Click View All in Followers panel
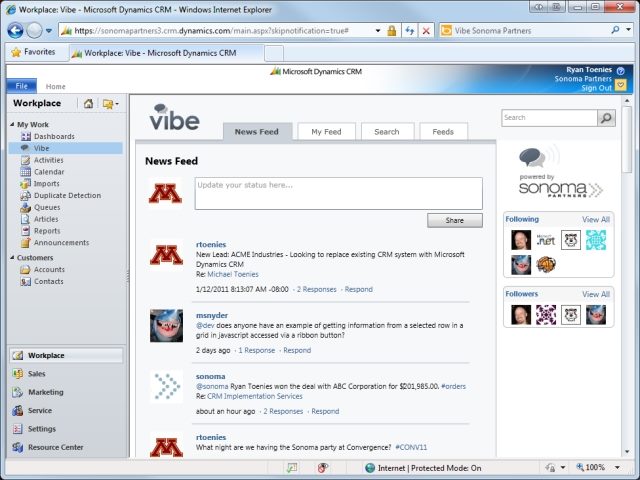The height and width of the screenshot is (480, 640). point(596,294)
